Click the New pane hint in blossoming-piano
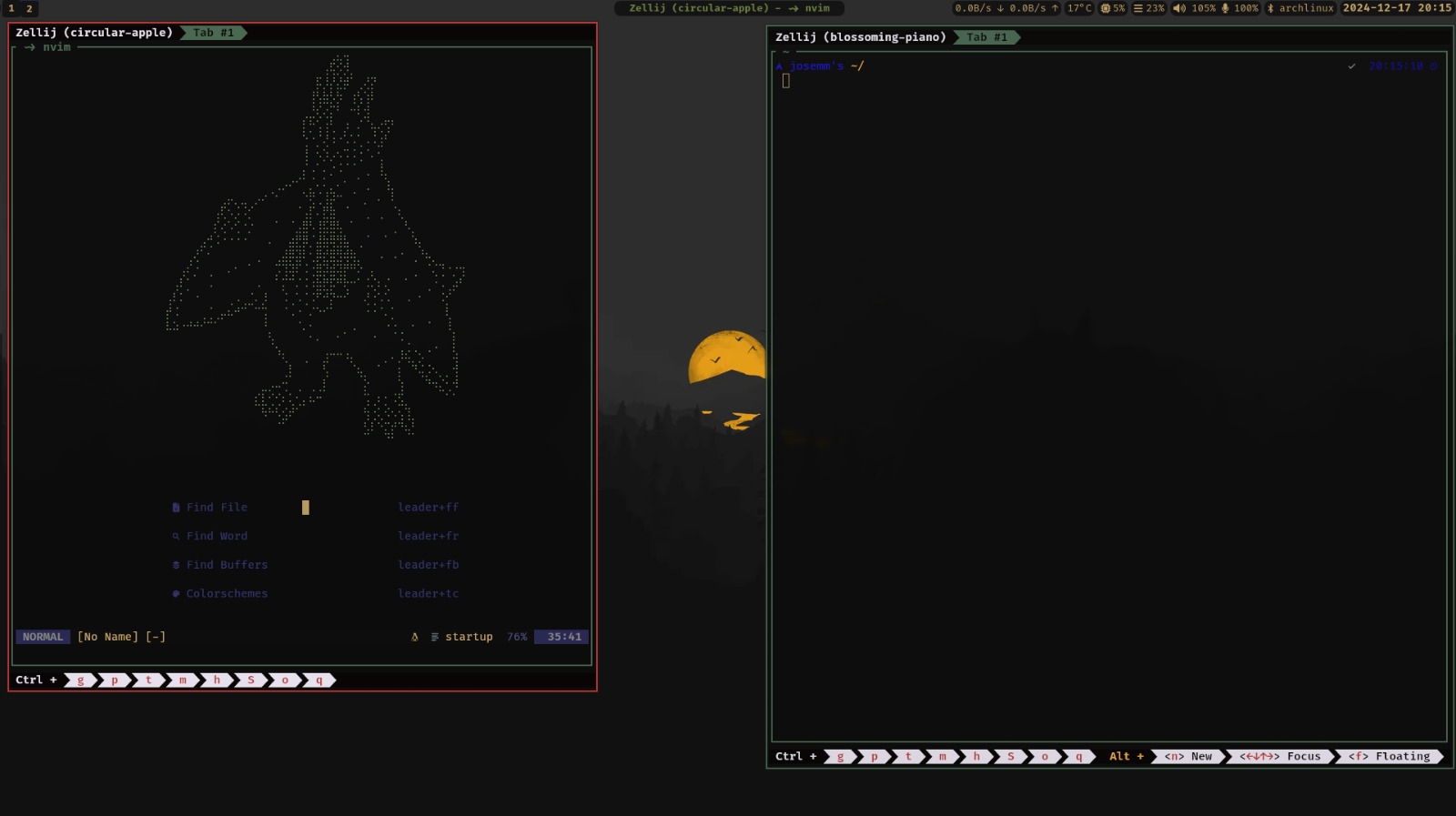The width and height of the screenshot is (1456, 816). 1189,757
